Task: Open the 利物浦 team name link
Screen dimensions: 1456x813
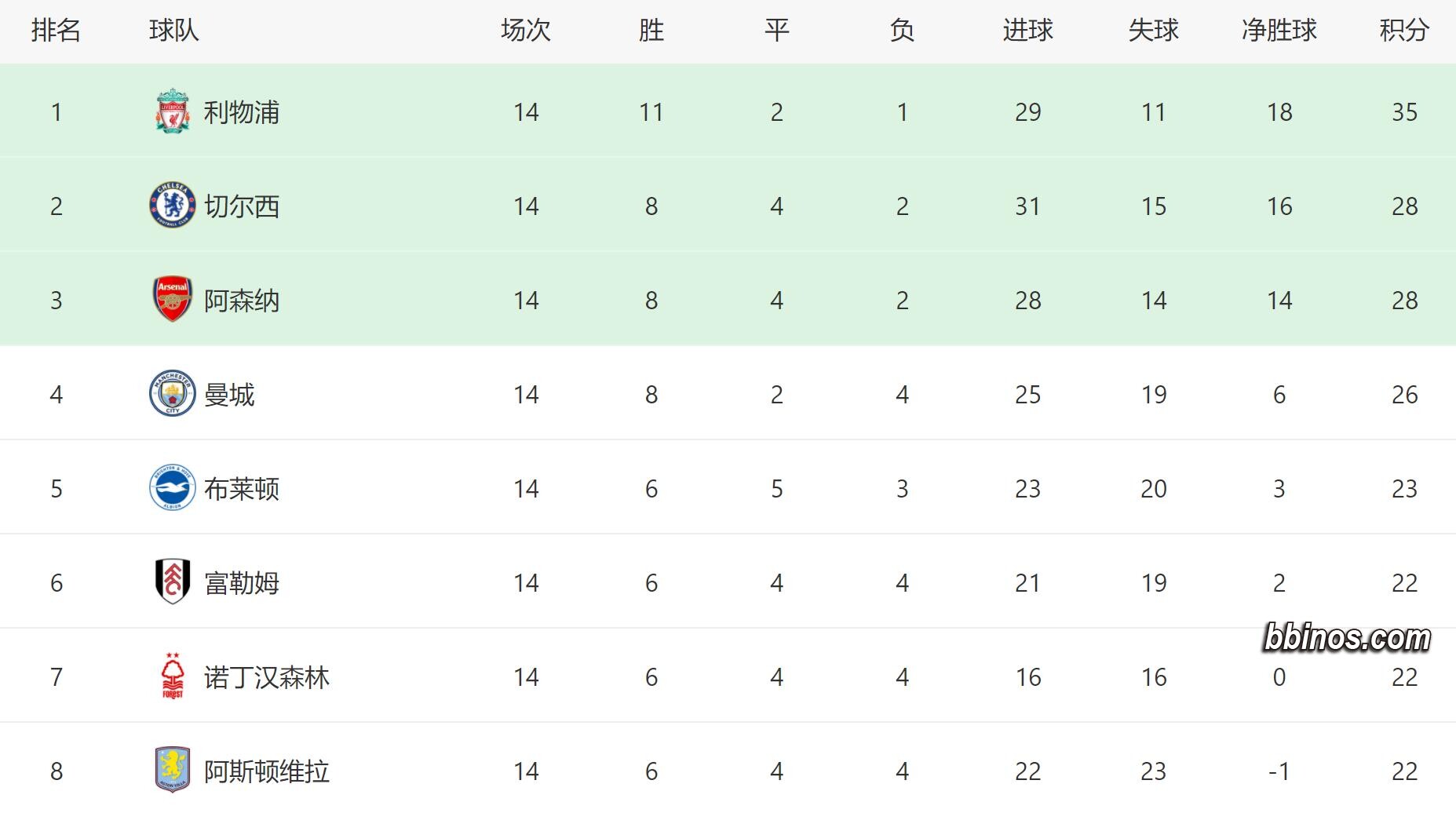Action: point(241,112)
